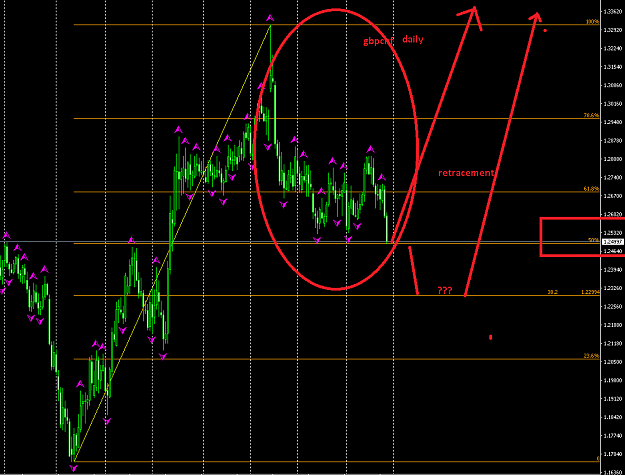Click the 1.31540 price scale label
Viewport: 625px width, 475px height.
coord(613,67)
